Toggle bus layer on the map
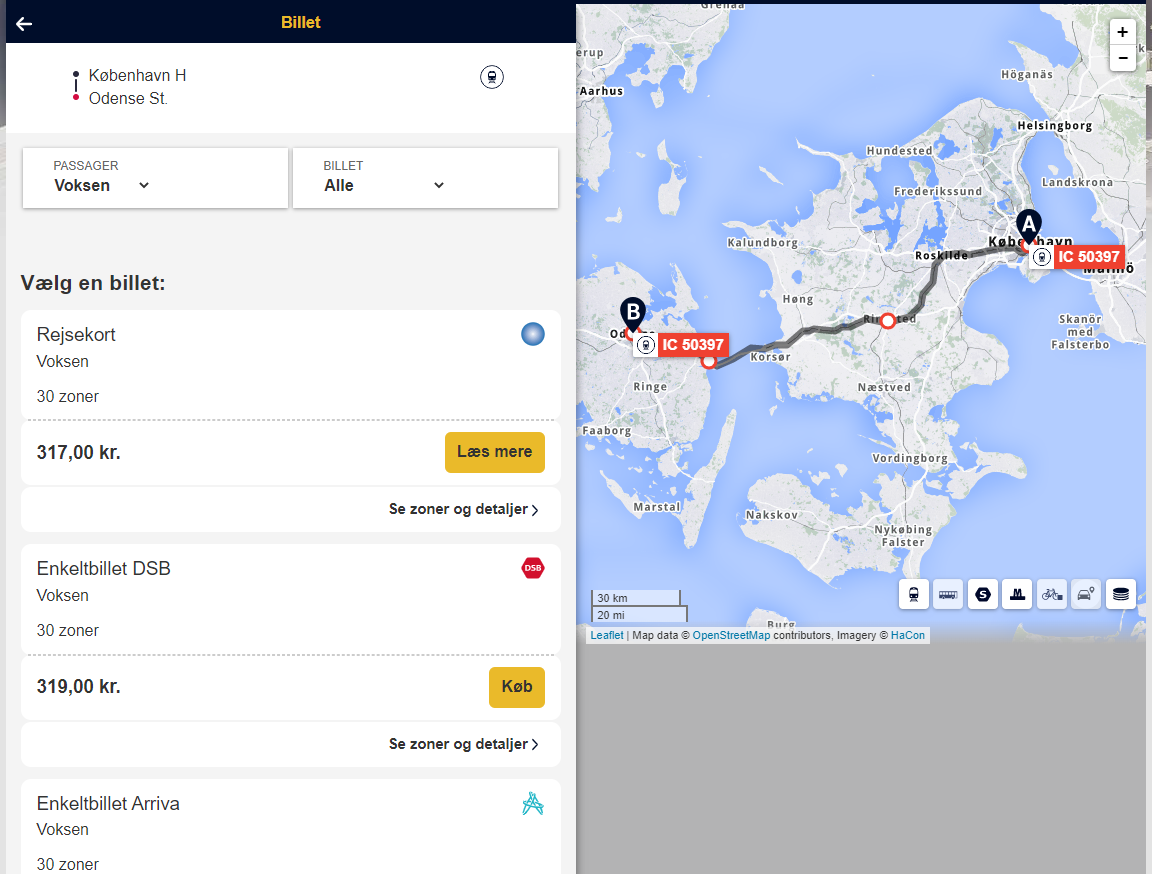The width and height of the screenshot is (1152, 874). (948, 594)
